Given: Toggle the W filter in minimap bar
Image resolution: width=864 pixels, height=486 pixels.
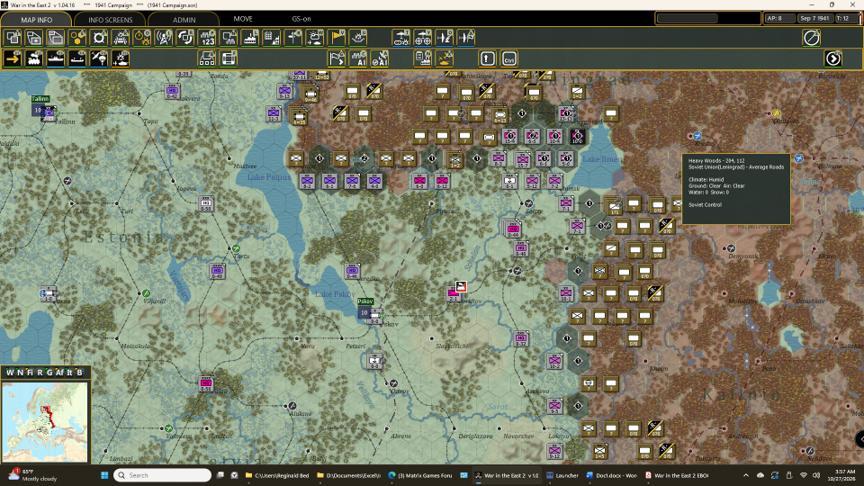Looking at the screenshot, I should pos(9,372).
